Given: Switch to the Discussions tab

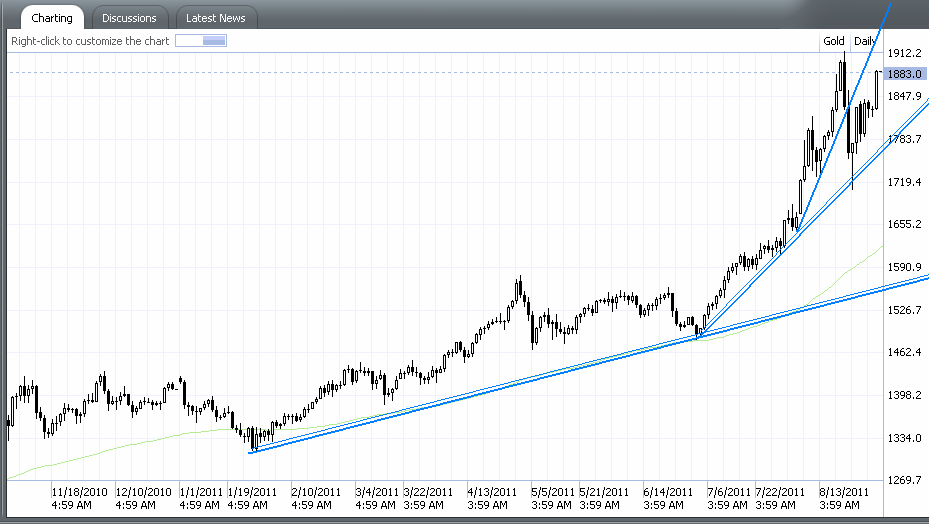Looking at the screenshot, I should pyautogui.click(x=129, y=18).
